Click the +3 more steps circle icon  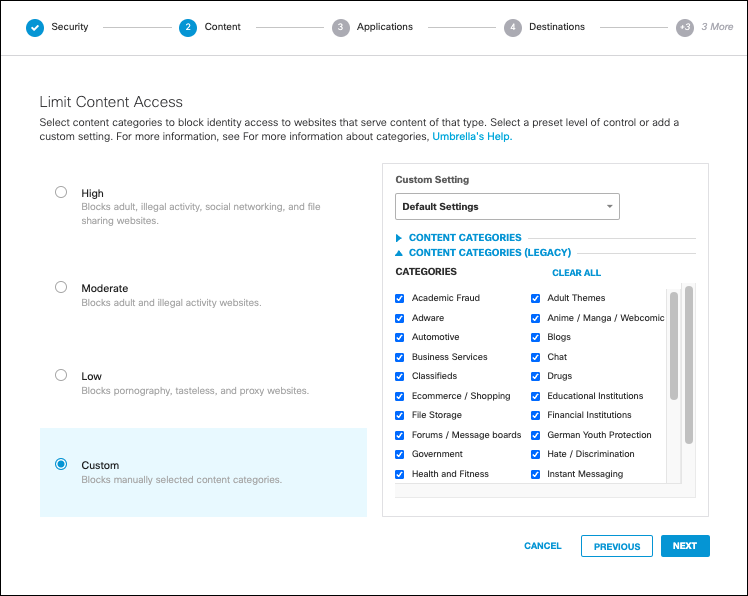tap(685, 28)
